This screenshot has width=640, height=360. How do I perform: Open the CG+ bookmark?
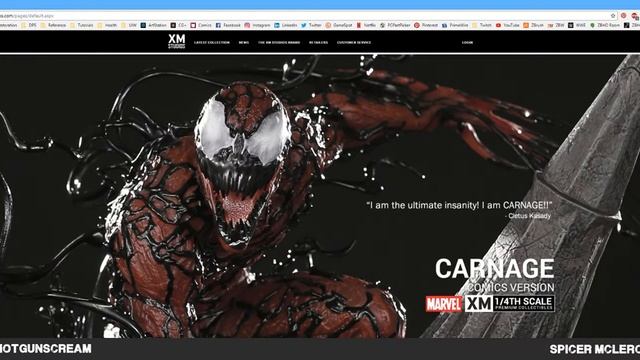tap(178, 25)
